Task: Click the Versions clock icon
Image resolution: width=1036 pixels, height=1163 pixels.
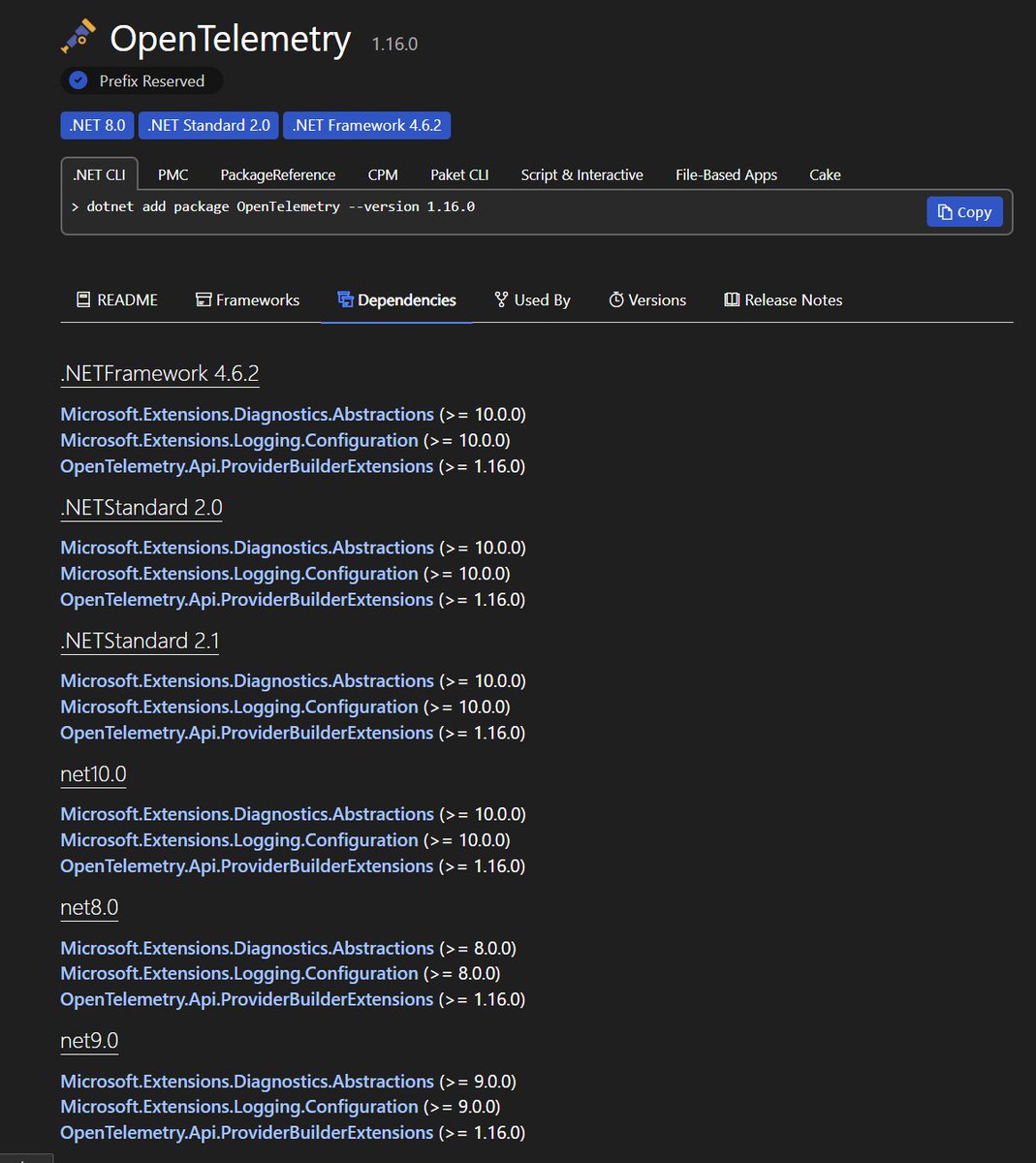Action: (616, 299)
